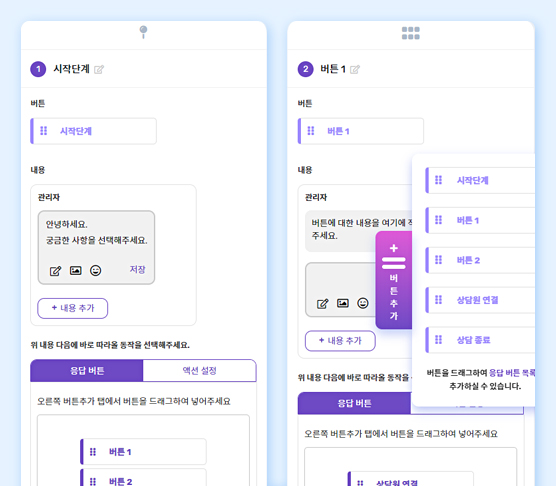Collapse the purple 버튼추가 side panel

(394, 280)
